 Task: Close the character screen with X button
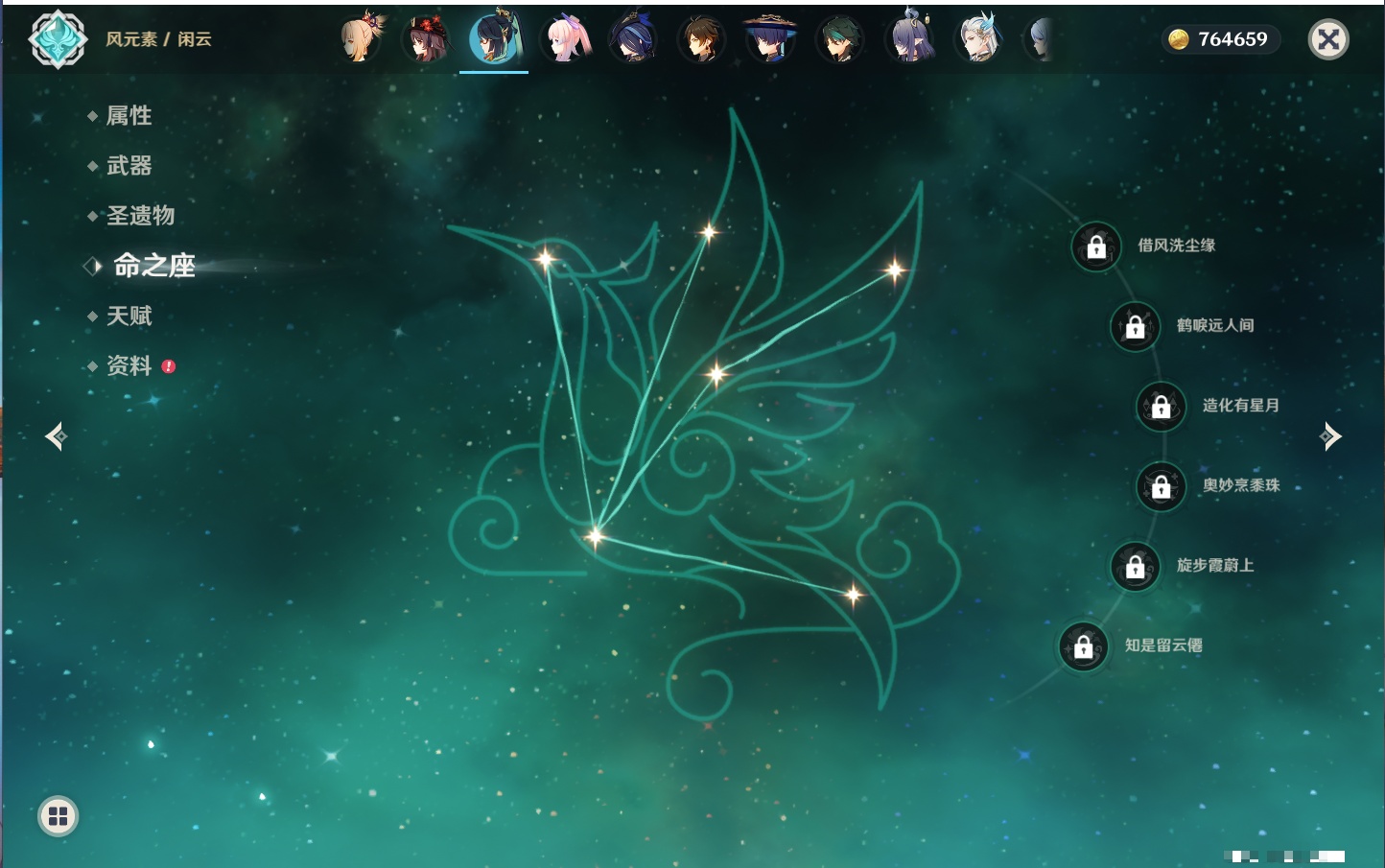point(1328,39)
